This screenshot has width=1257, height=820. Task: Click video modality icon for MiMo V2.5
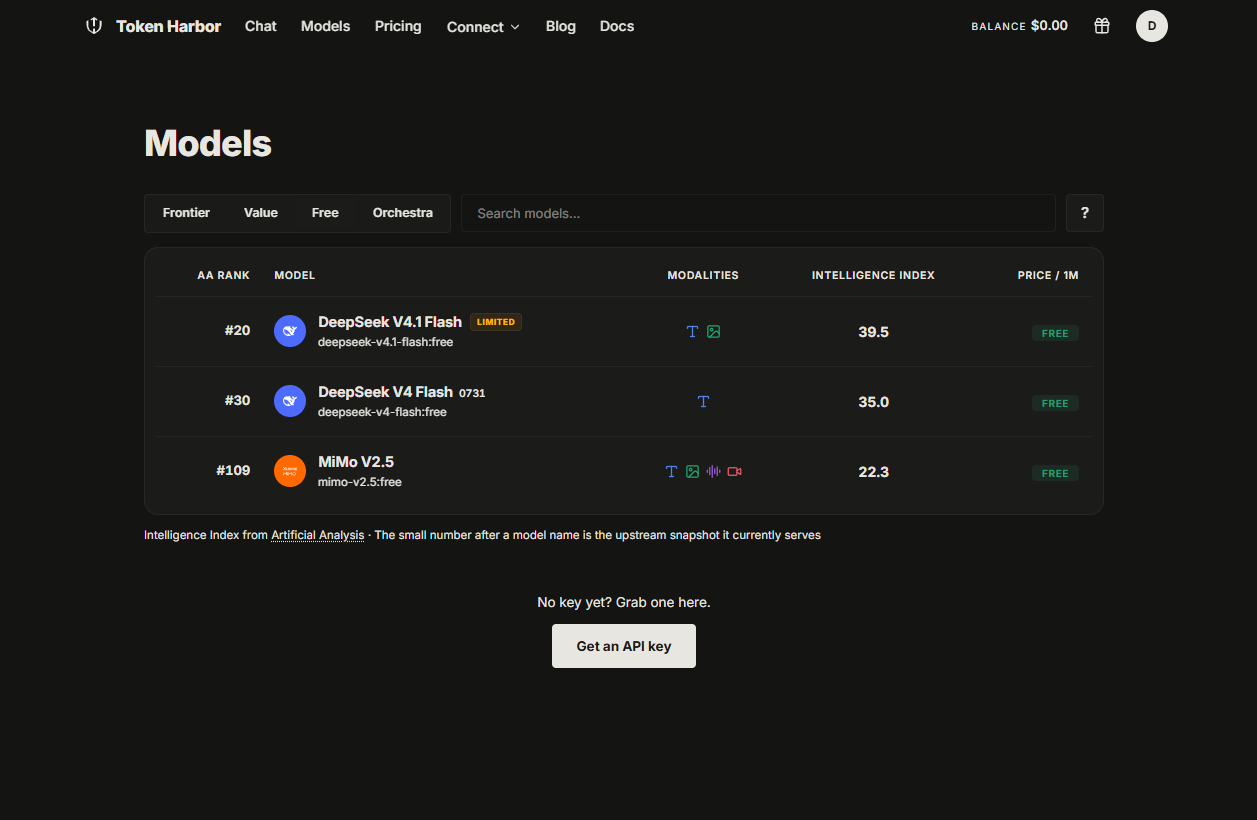pos(734,472)
